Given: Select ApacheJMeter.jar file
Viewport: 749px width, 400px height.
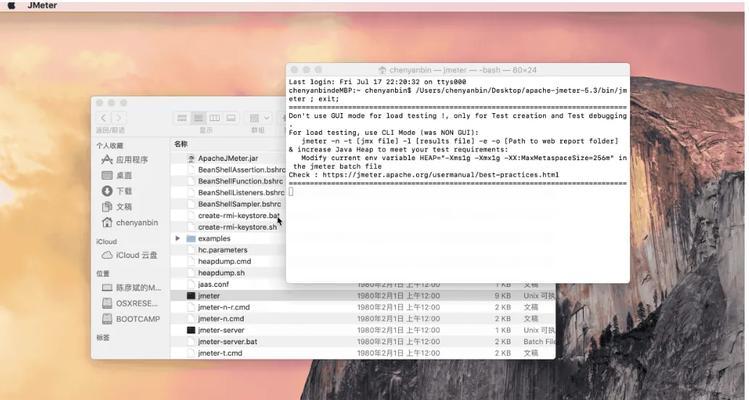Looking at the screenshot, I should [x=228, y=158].
